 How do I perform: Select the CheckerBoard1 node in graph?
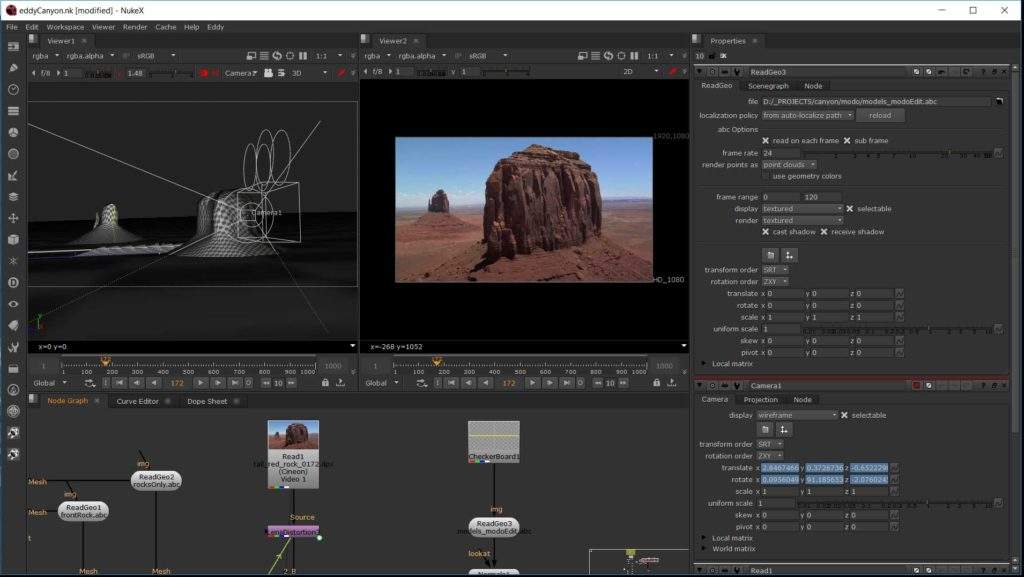pyautogui.click(x=493, y=441)
